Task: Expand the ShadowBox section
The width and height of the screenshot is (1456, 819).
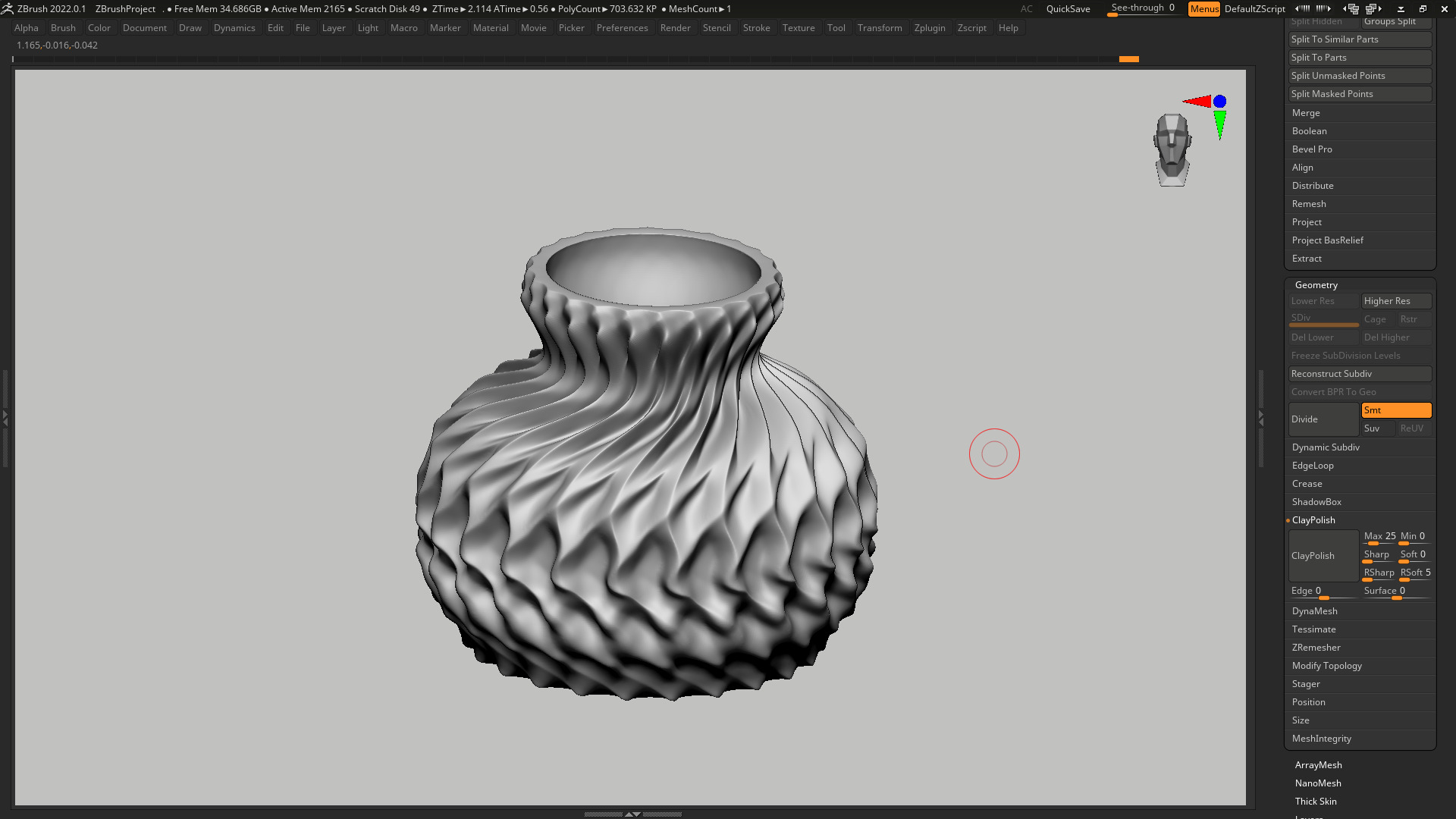Action: 1316,502
